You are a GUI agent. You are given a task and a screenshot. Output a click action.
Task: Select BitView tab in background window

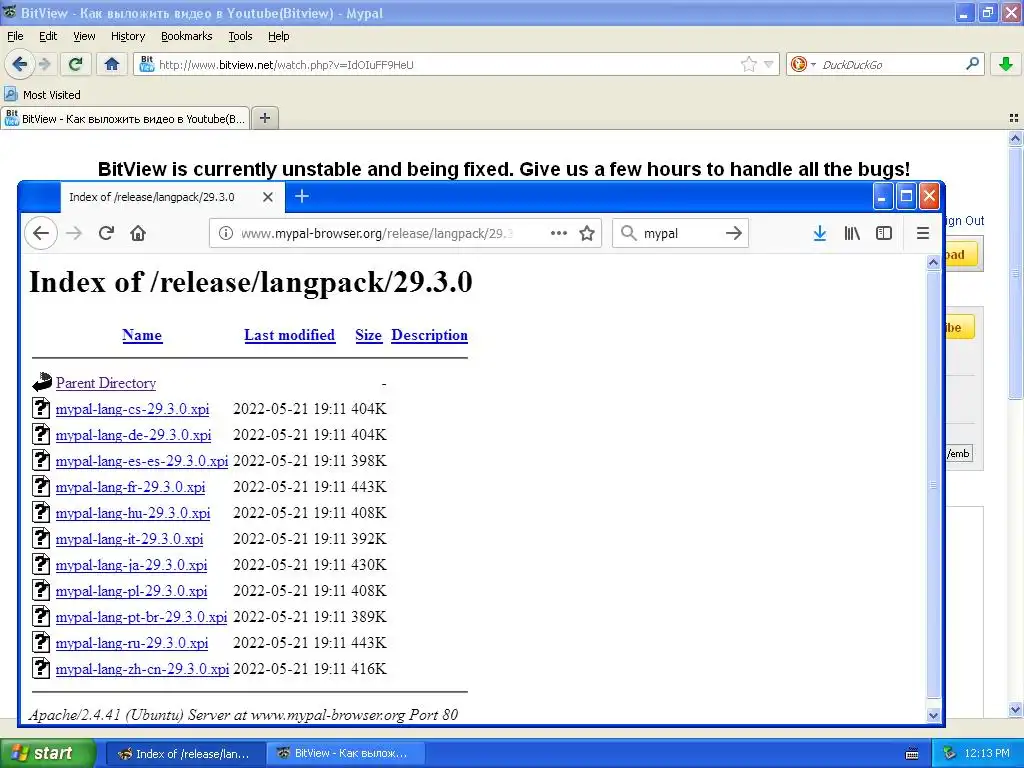click(x=125, y=118)
